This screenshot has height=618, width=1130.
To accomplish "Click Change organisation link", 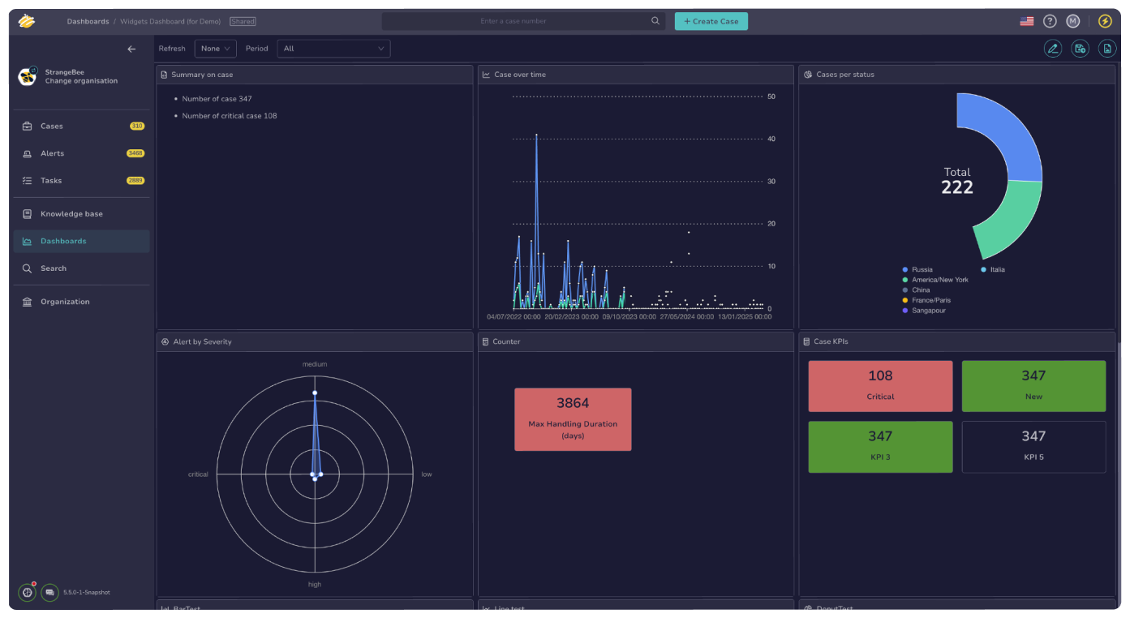I will (81, 81).
